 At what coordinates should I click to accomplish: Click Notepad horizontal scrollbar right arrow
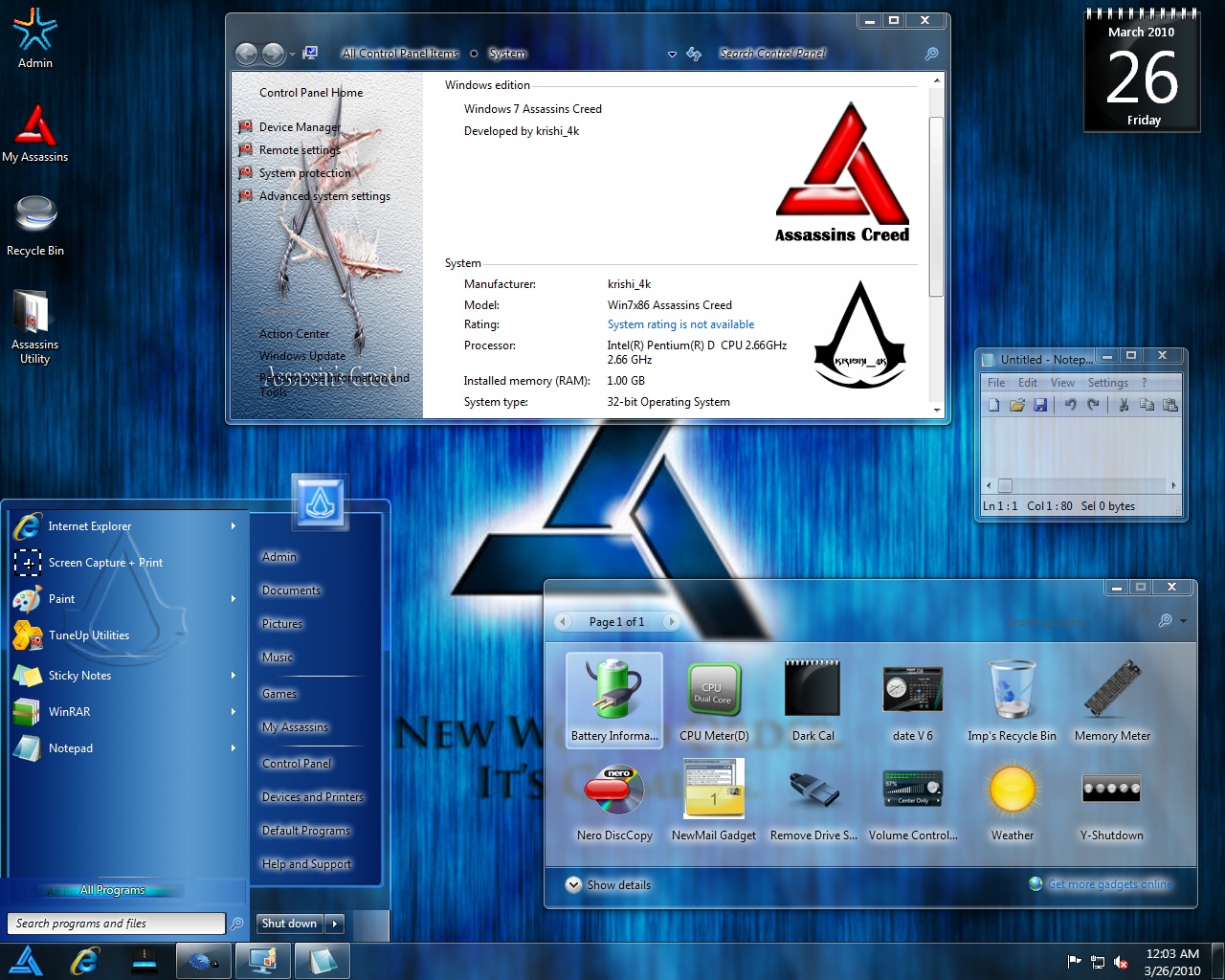click(x=1173, y=485)
